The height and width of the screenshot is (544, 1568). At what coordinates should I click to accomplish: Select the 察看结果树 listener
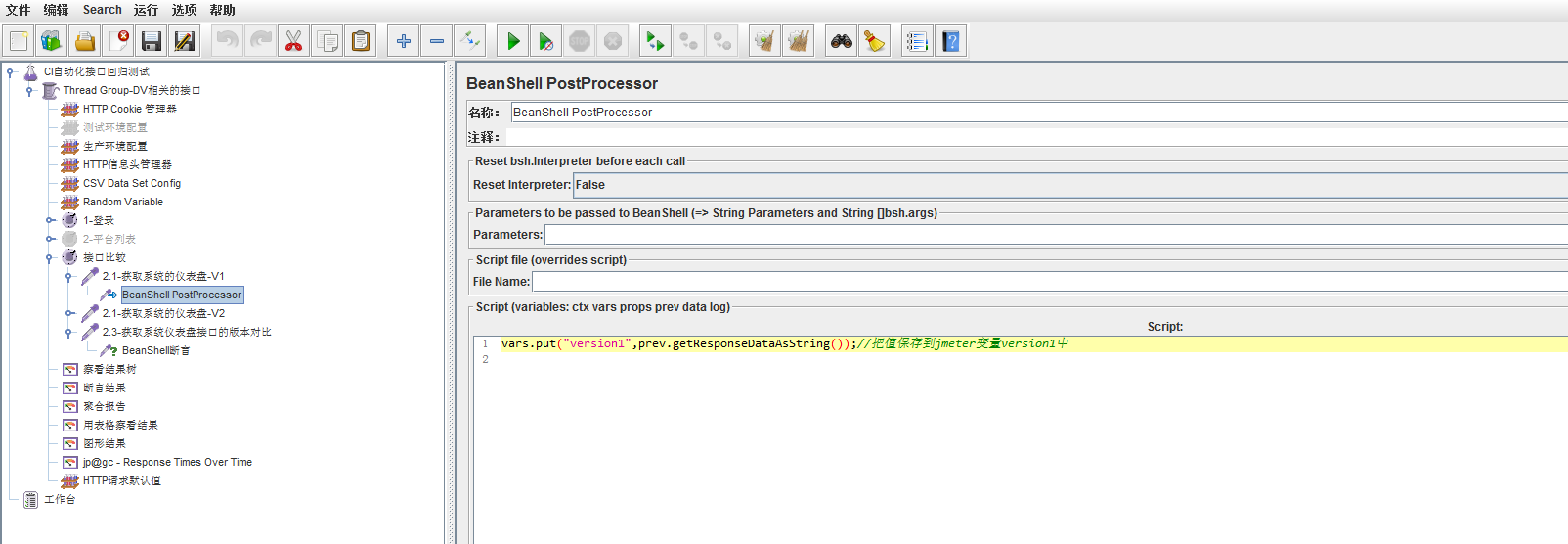[x=109, y=369]
